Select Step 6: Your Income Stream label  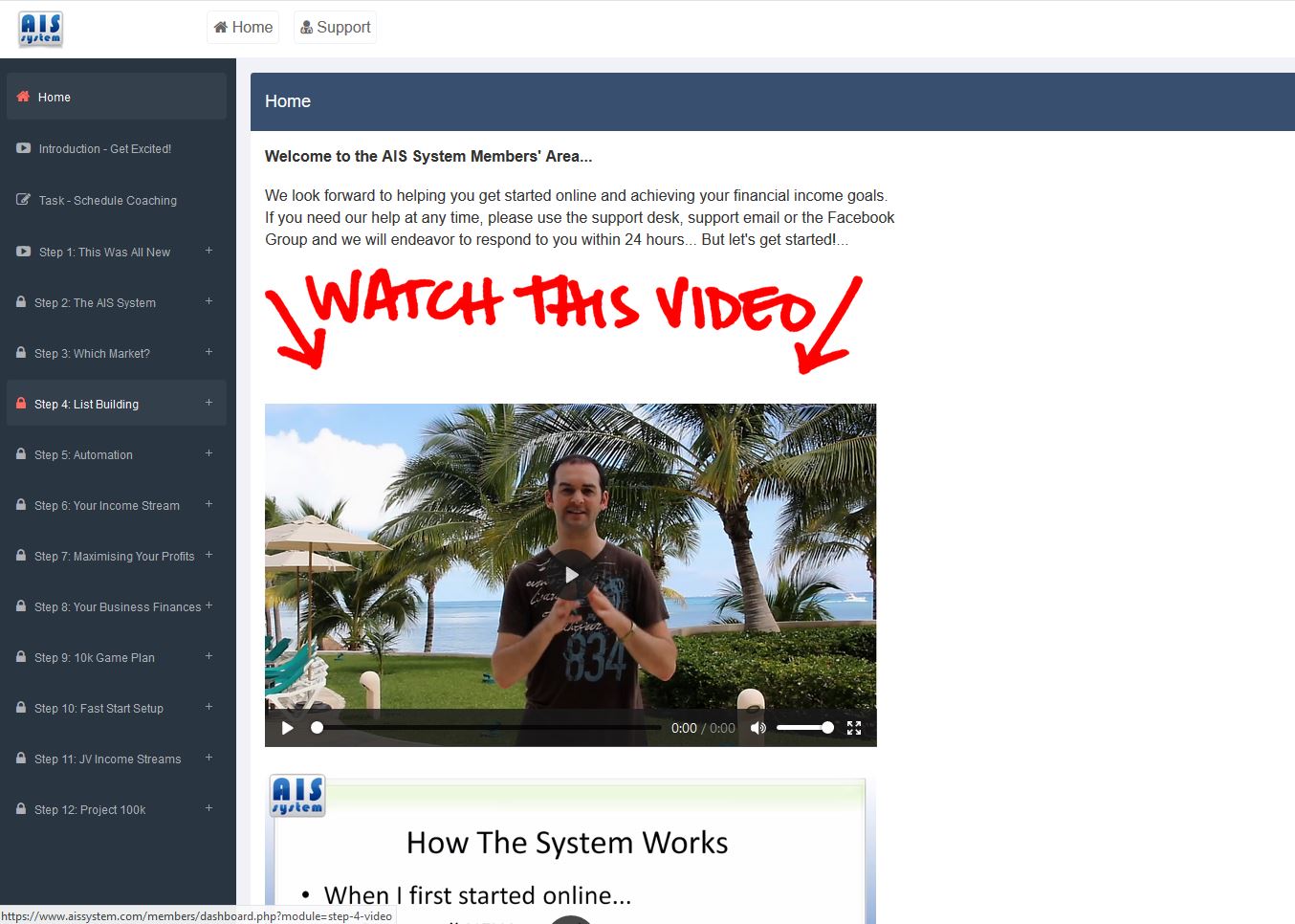[x=107, y=506]
